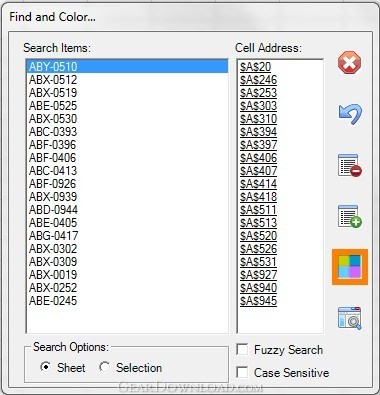
Task: Select the Sheet radio option
Action: point(46,367)
